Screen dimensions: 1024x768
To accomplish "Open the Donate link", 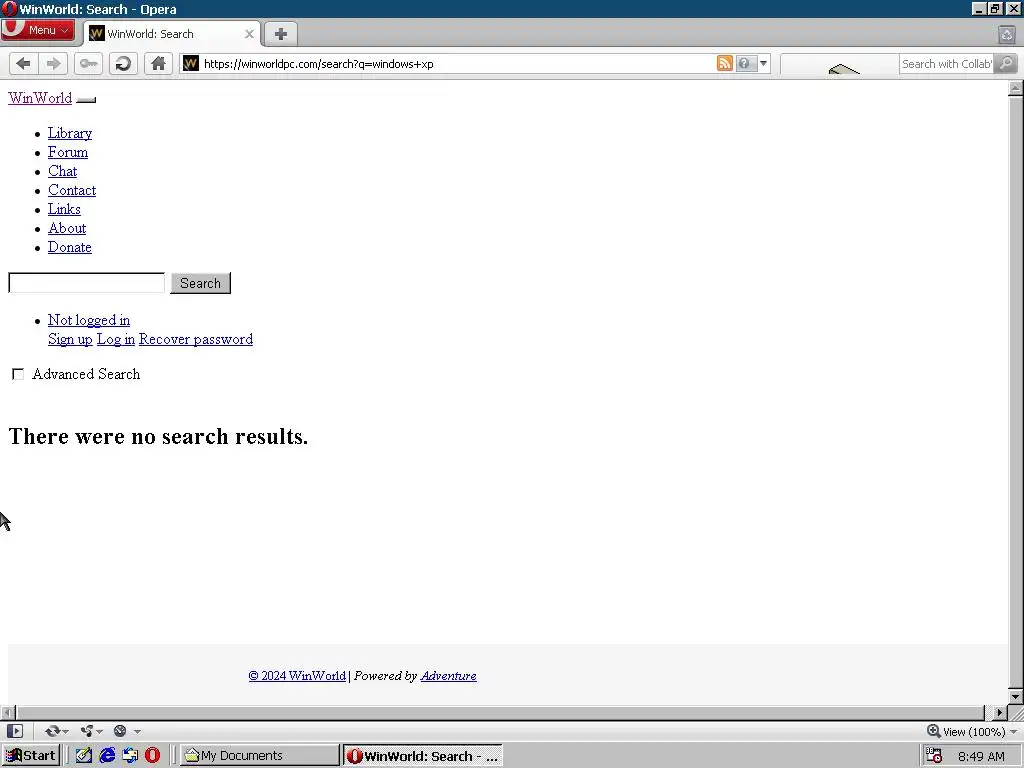I will (70, 247).
